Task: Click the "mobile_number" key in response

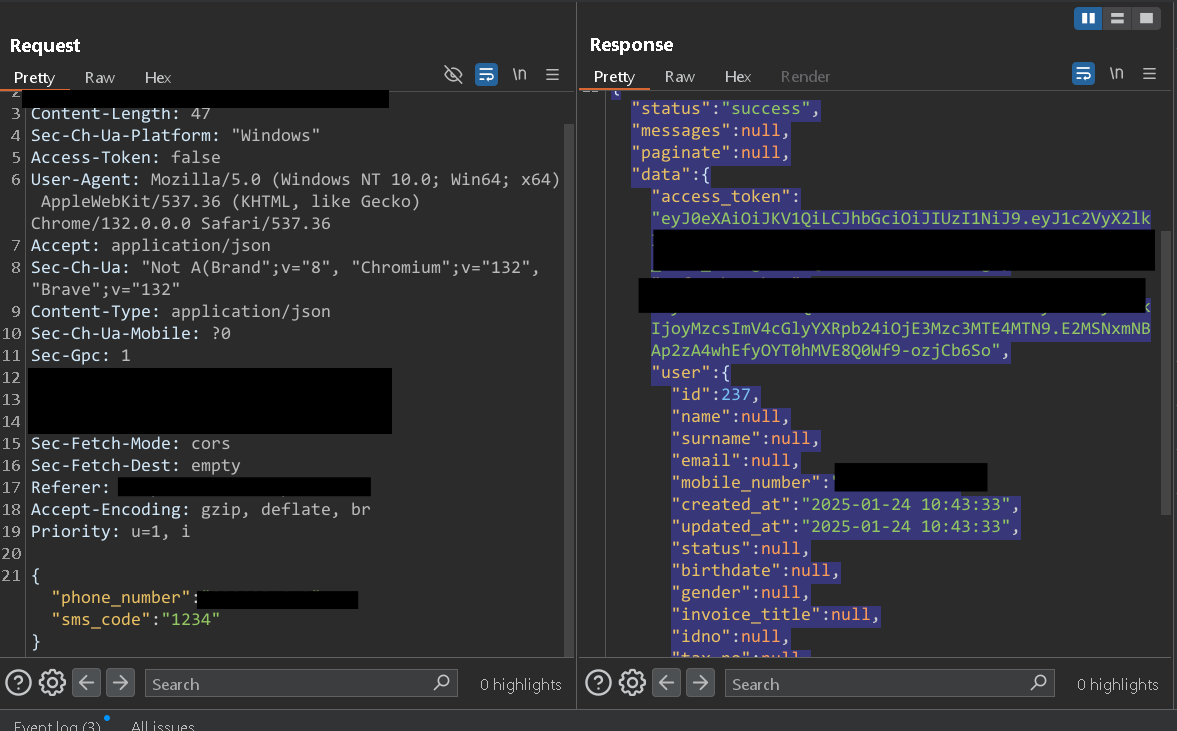Action: (746, 483)
